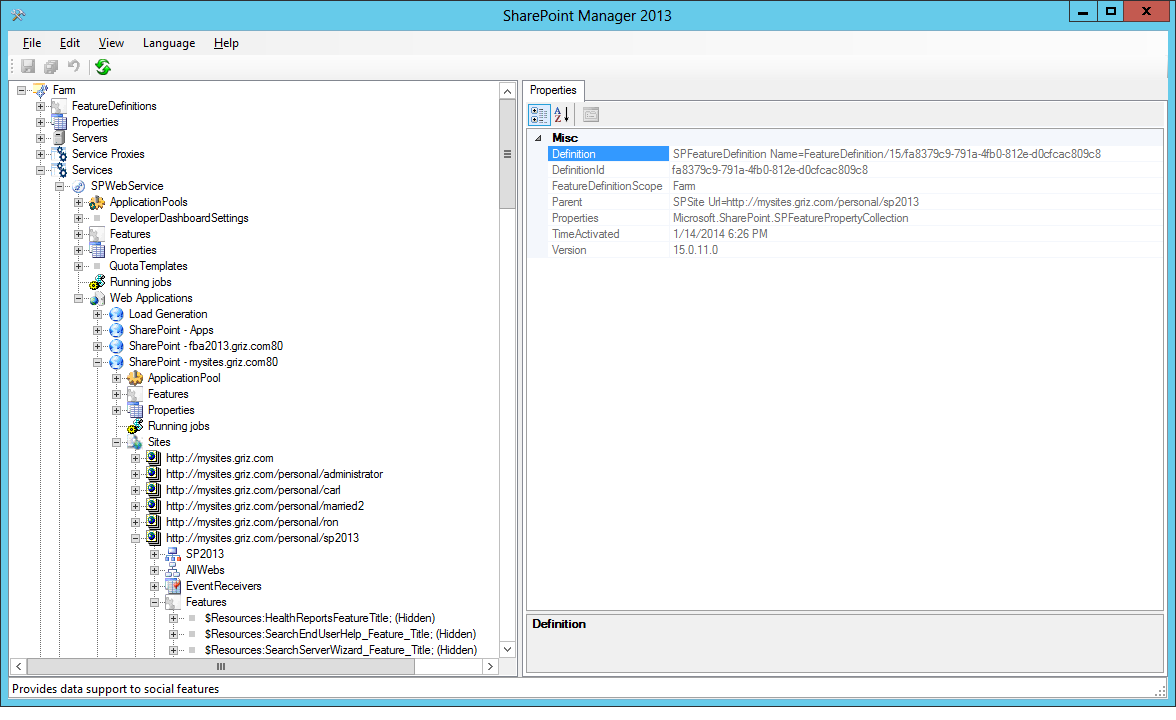Viewport: 1176px width, 720px height.
Task: Click the Refresh icon in the toolbar
Action: tap(102, 66)
